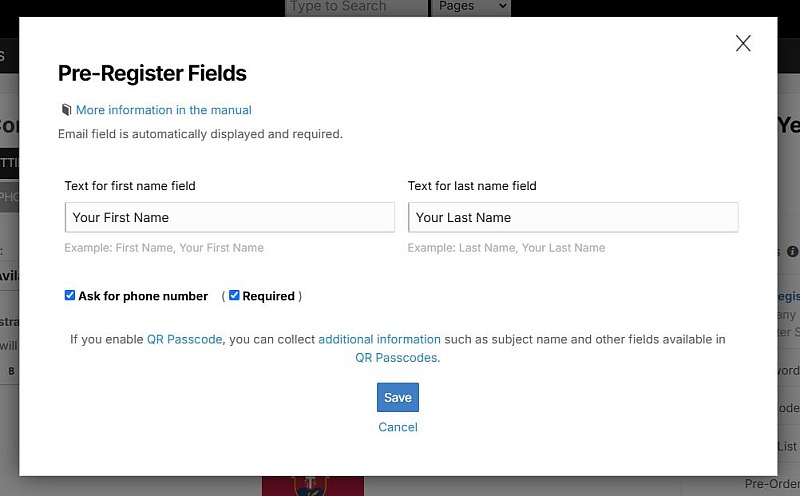800x496 pixels.
Task: Toggle the Required checkbox for phone number
Action: click(234, 295)
